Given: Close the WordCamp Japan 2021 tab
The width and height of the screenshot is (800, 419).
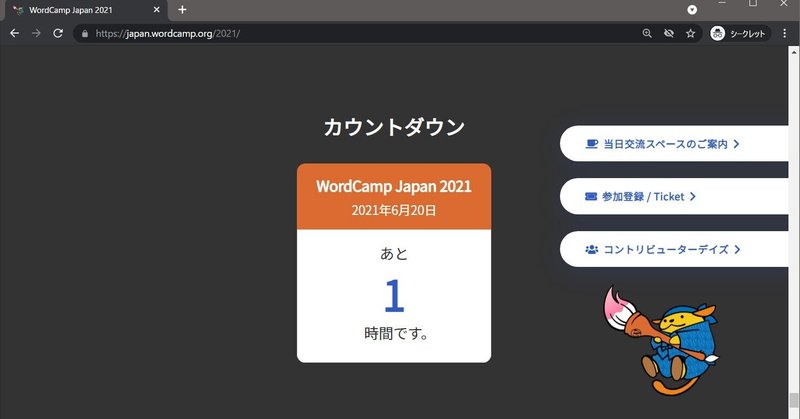Looking at the screenshot, I should coord(157,10).
